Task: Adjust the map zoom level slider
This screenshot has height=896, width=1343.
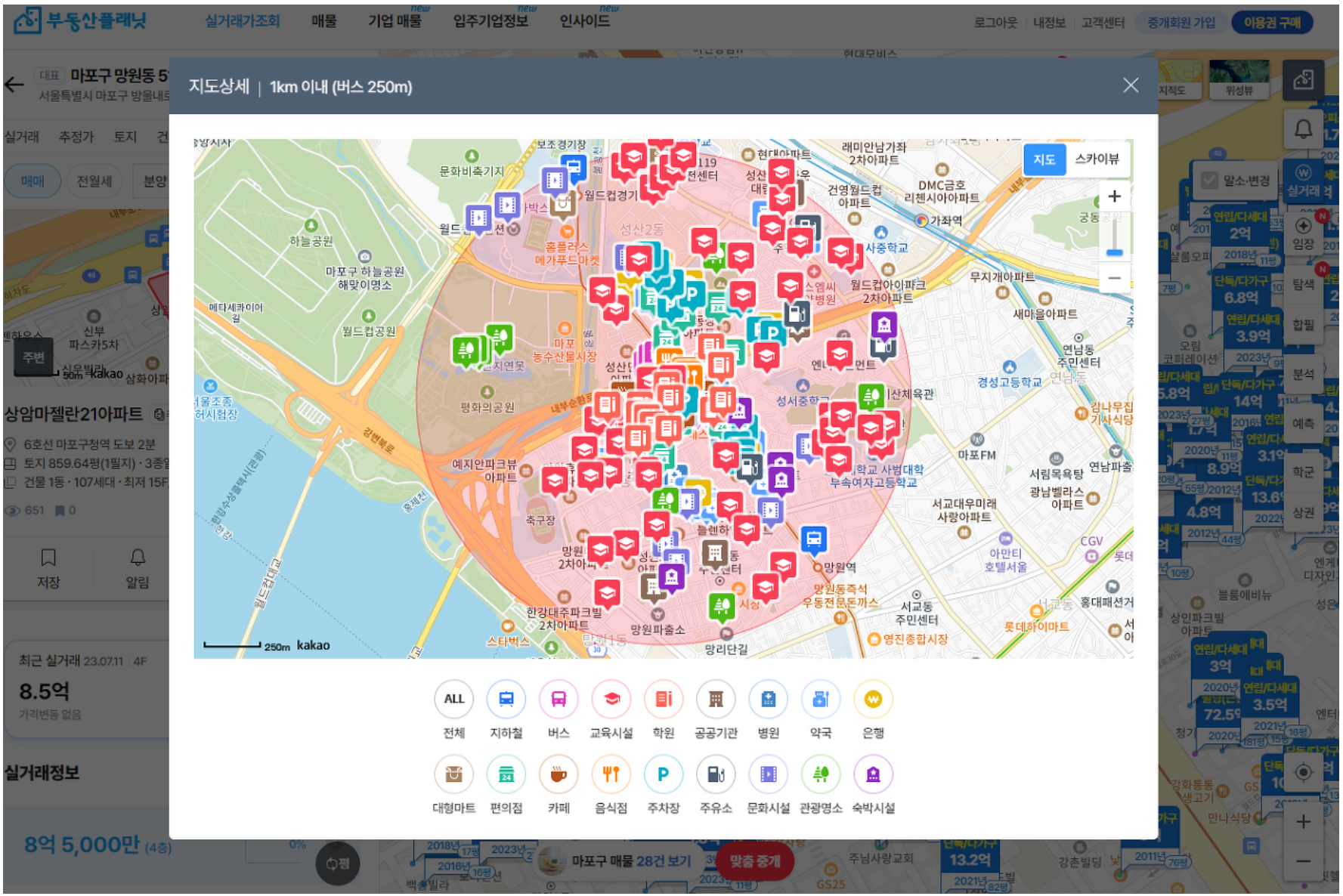Action: (x=1114, y=252)
